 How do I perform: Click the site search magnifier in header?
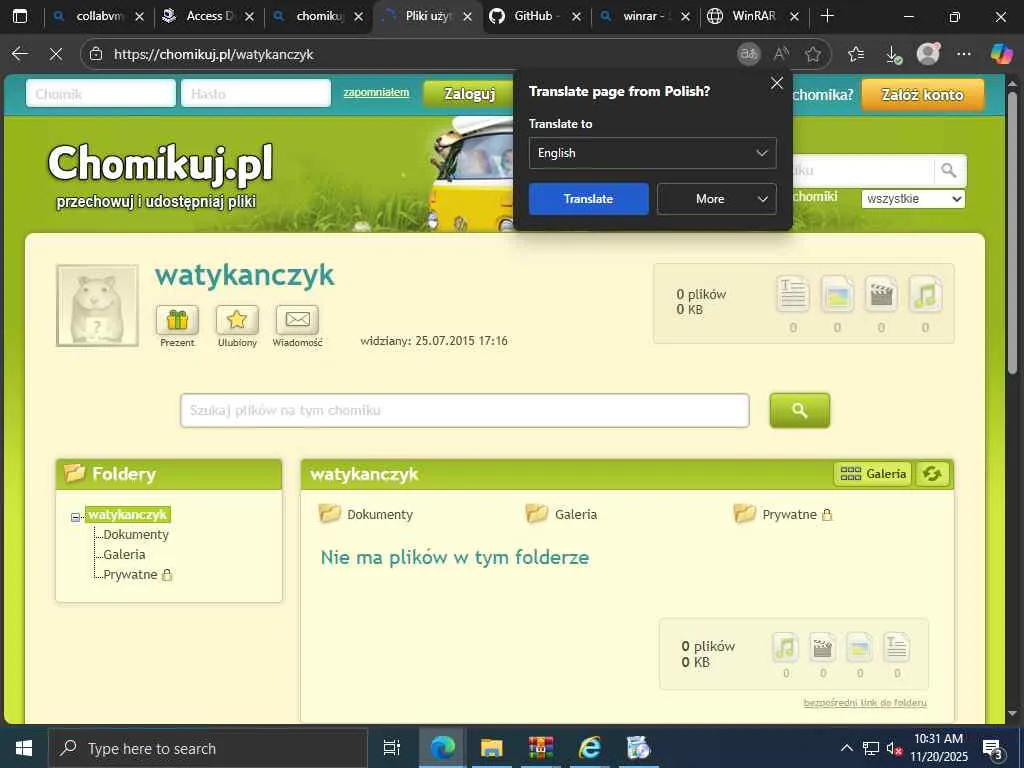tap(949, 171)
